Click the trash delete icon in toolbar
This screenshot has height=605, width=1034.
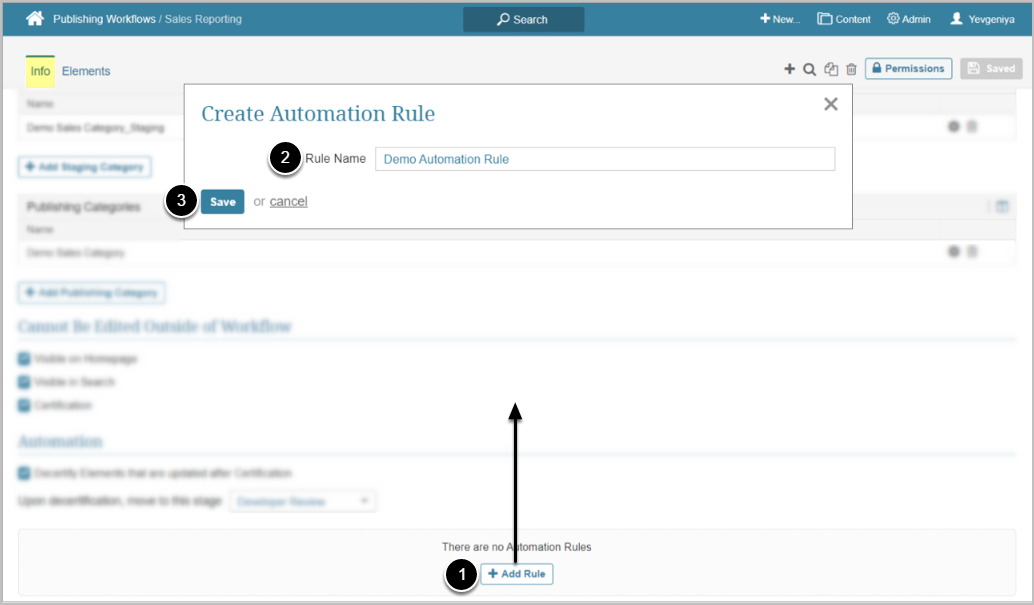[x=851, y=69]
